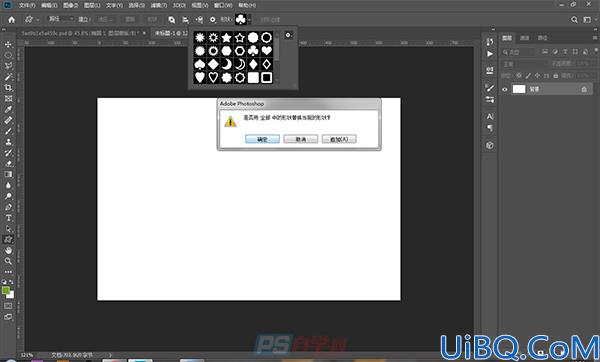The height and width of the screenshot is (362, 600).
Task: Open the layer opacity dropdown
Action: 583,64
